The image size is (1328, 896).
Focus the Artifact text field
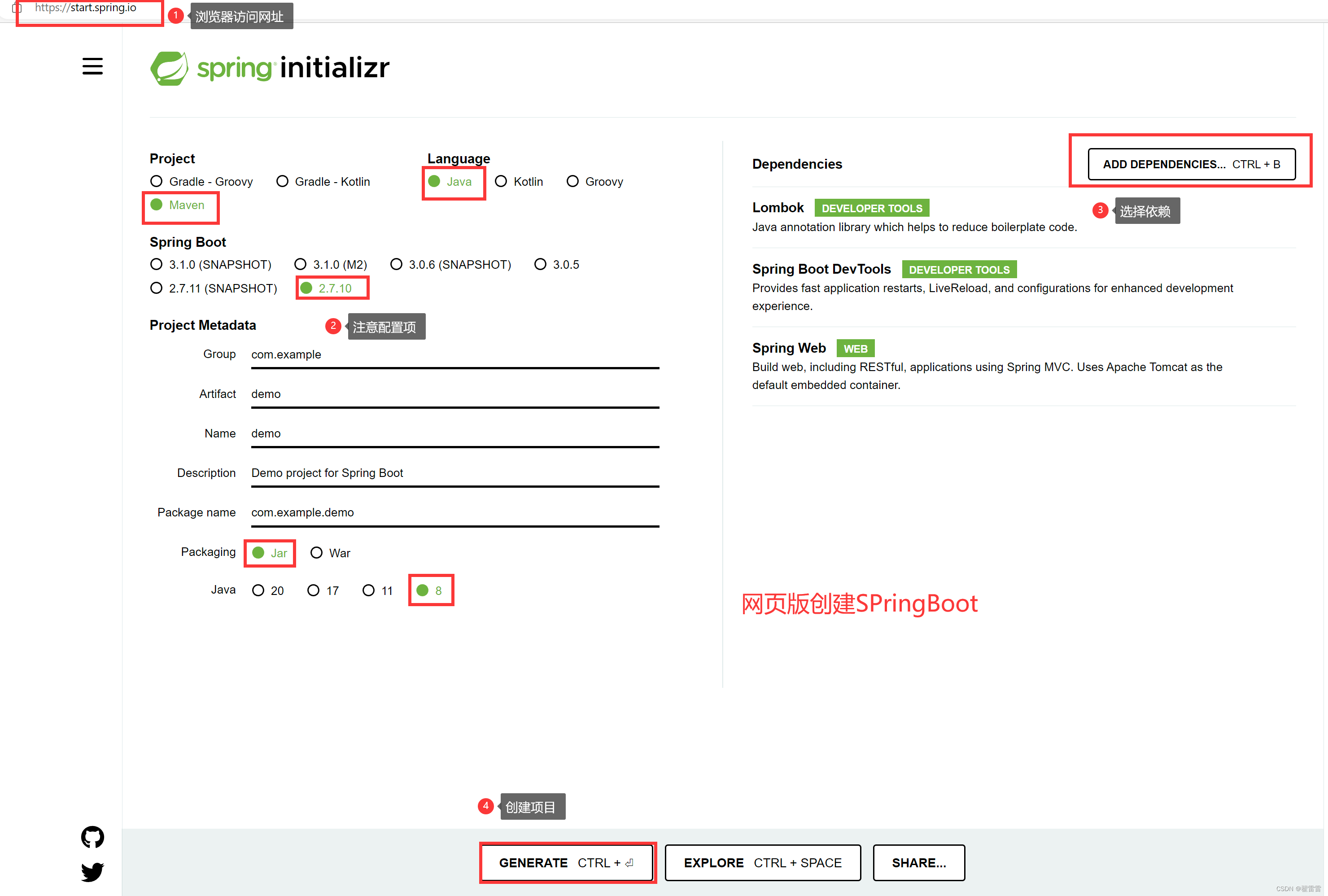[455, 395]
